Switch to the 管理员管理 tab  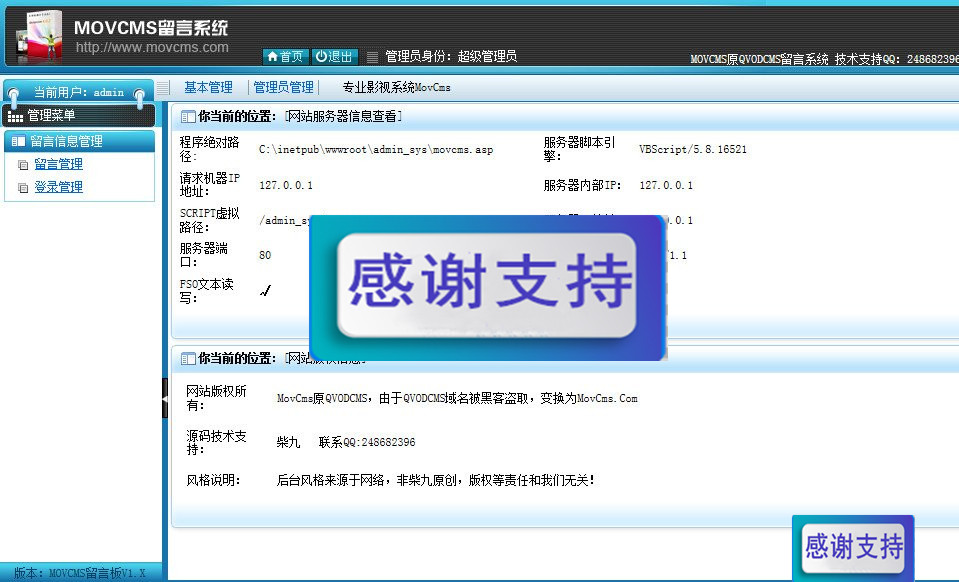(284, 87)
